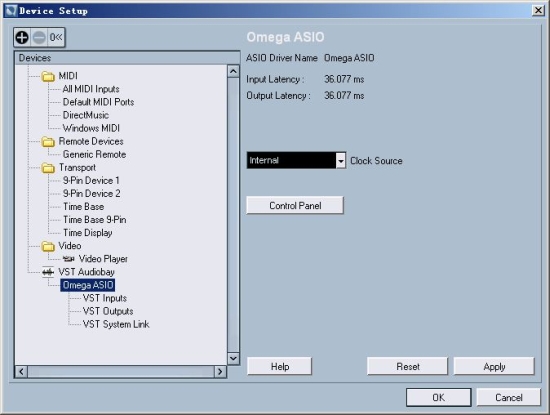Click the Help button

tap(280, 367)
